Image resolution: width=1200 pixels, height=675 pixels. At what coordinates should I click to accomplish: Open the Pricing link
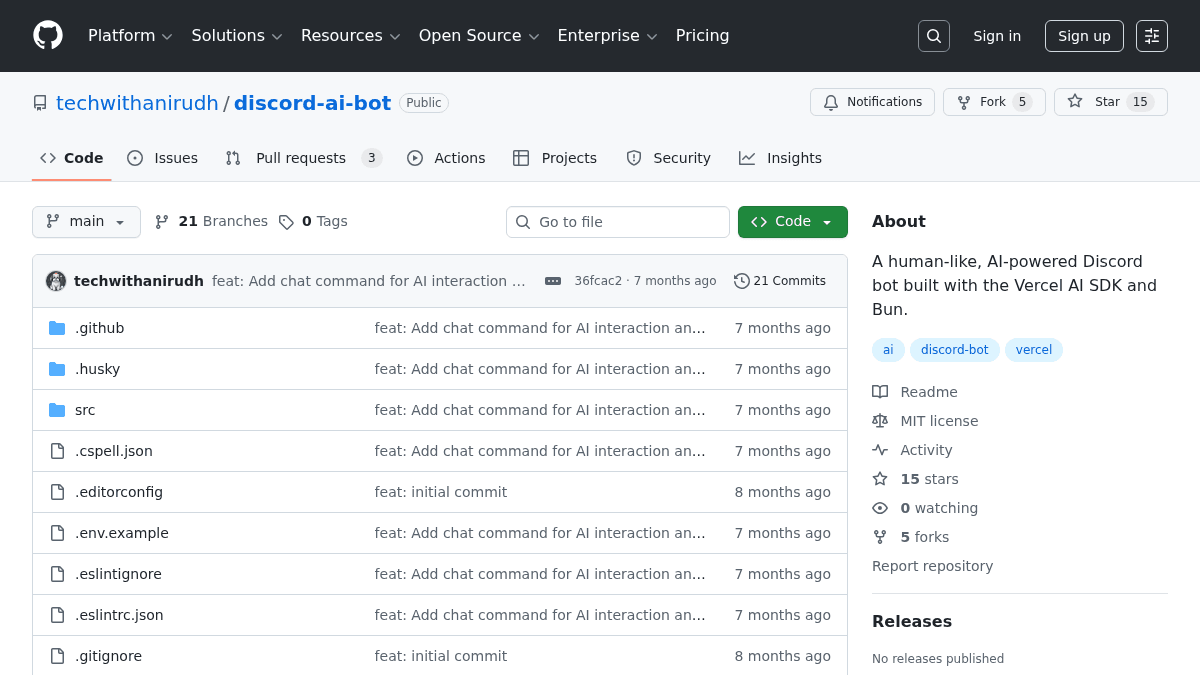pos(702,36)
